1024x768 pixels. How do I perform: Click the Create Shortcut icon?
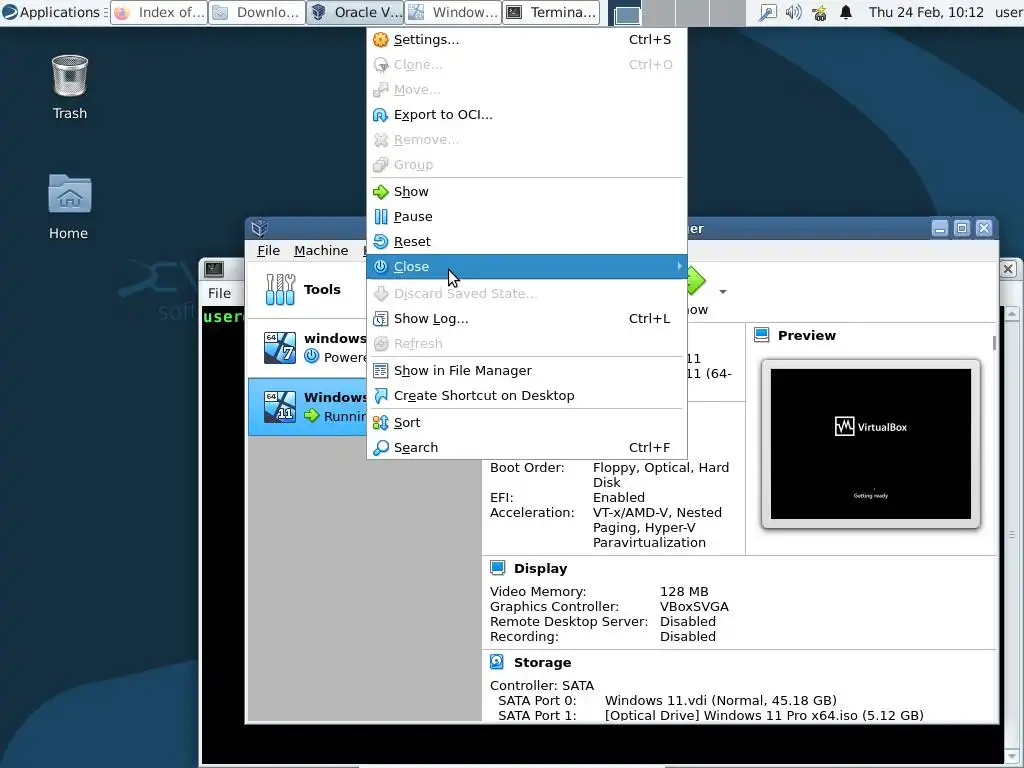381,396
